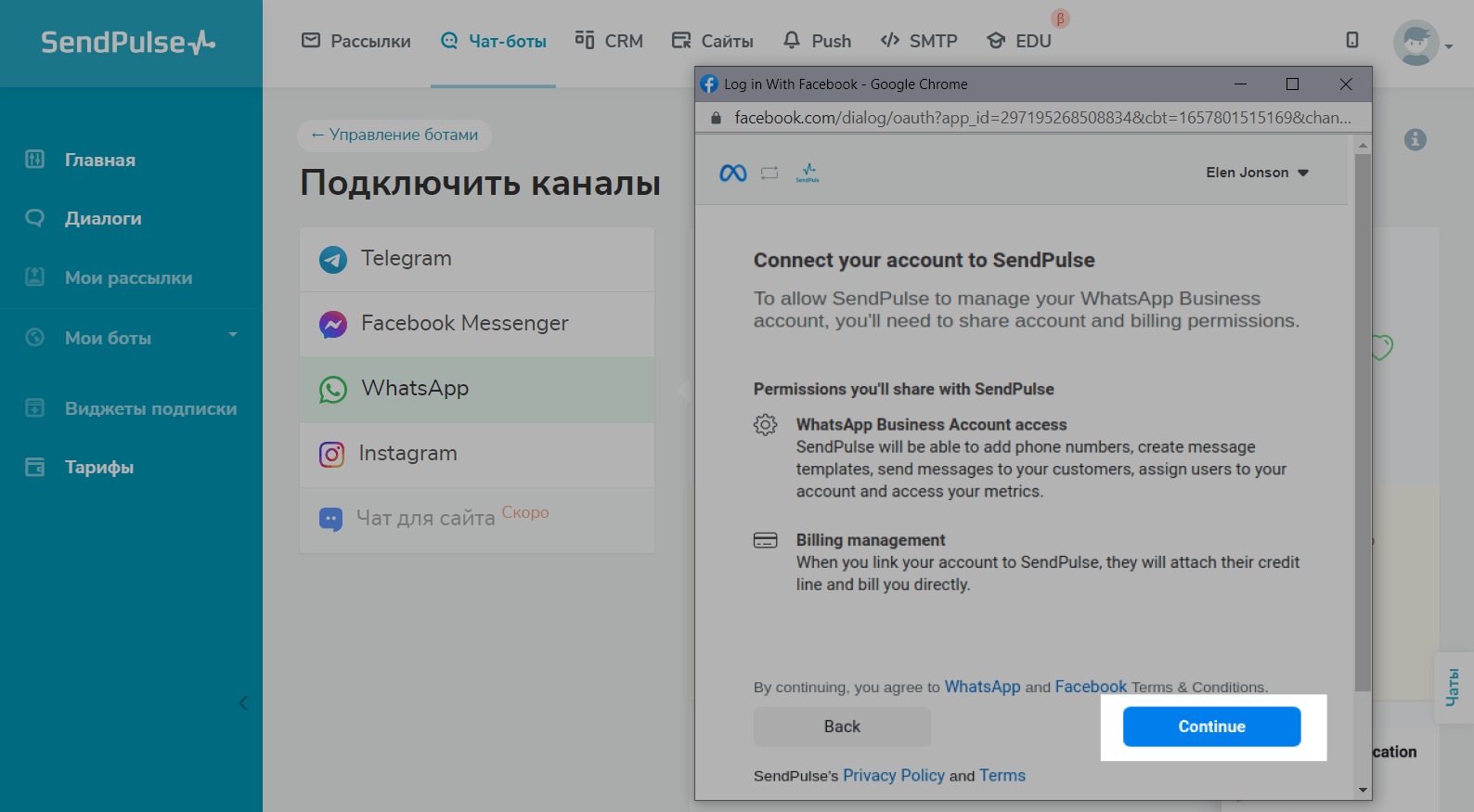Viewport: 1474px width, 812px height.
Task: Click the popup address bar URL
Action: click(x=1042, y=118)
